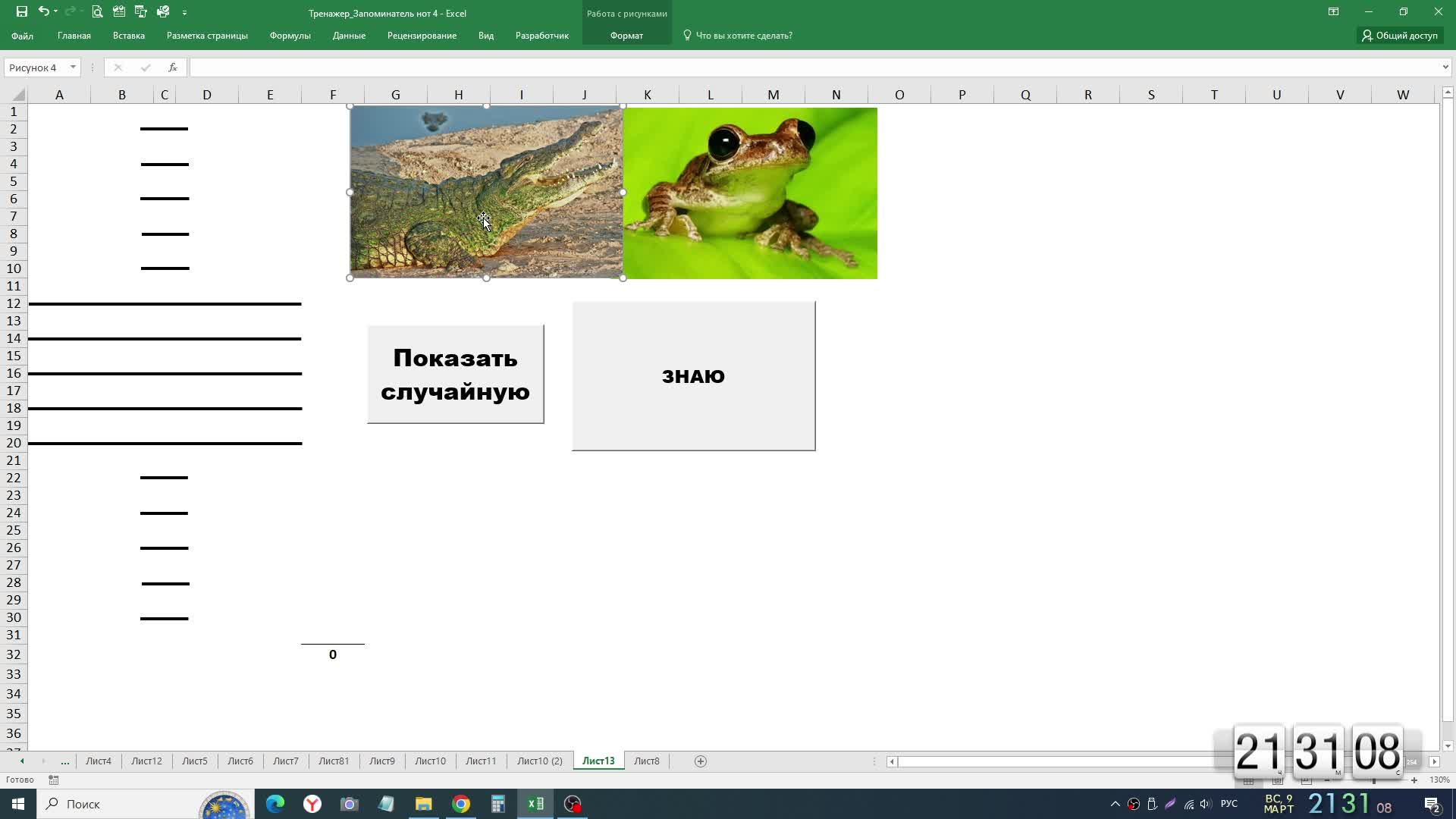Viewport: 1456px width, 819px height.
Task: Click the Undo arrow icon
Action: pyautogui.click(x=43, y=11)
